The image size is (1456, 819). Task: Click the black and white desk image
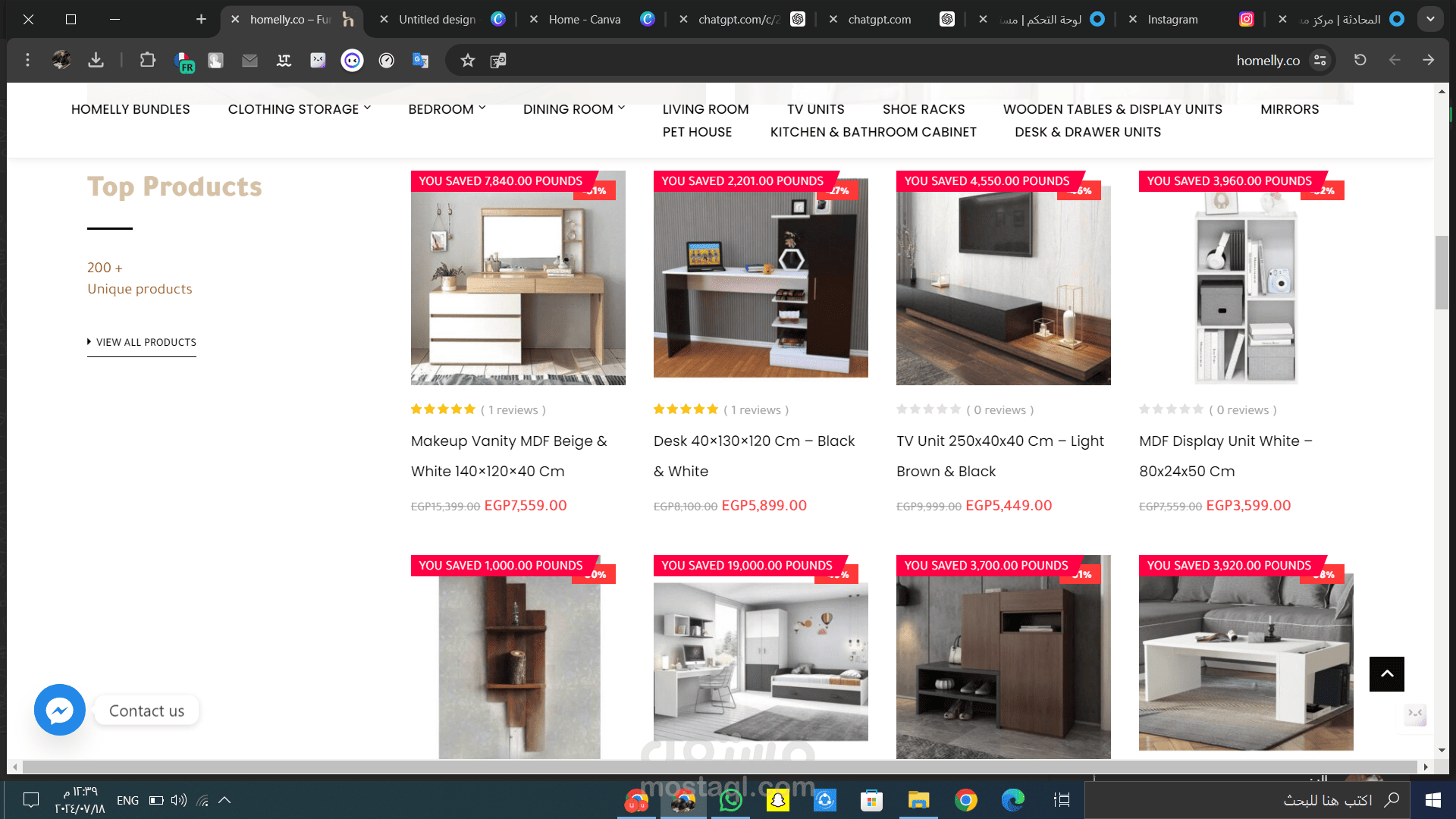tap(761, 278)
